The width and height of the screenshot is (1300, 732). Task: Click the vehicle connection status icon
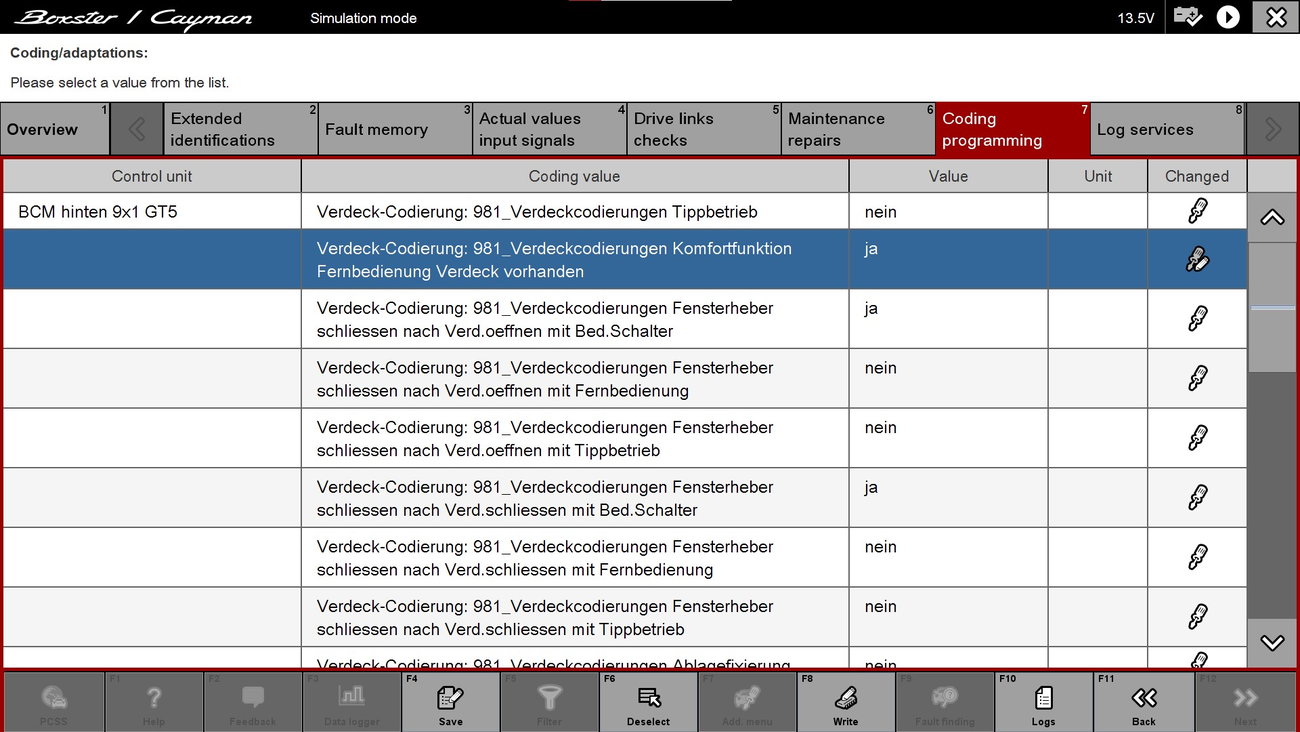pyautogui.click(x=1187, y=17)
